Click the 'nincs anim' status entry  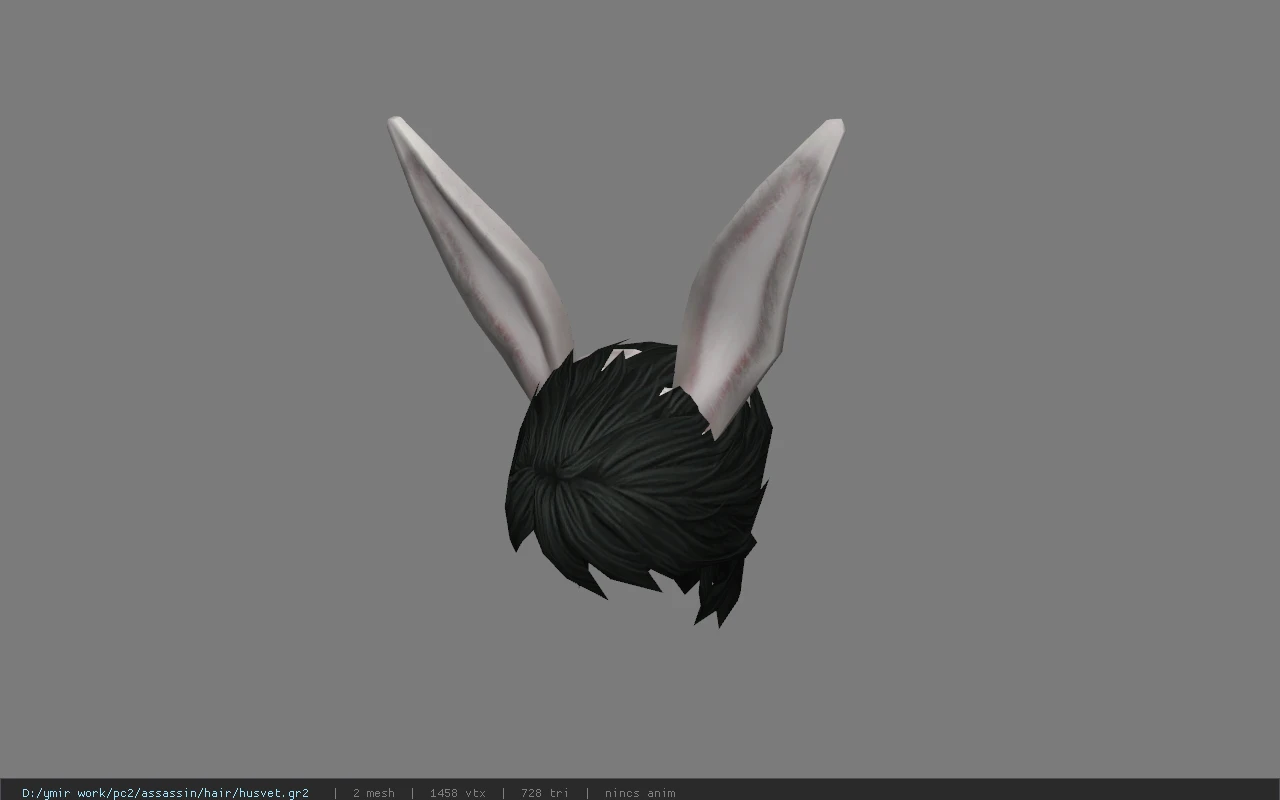click(640, 793)
